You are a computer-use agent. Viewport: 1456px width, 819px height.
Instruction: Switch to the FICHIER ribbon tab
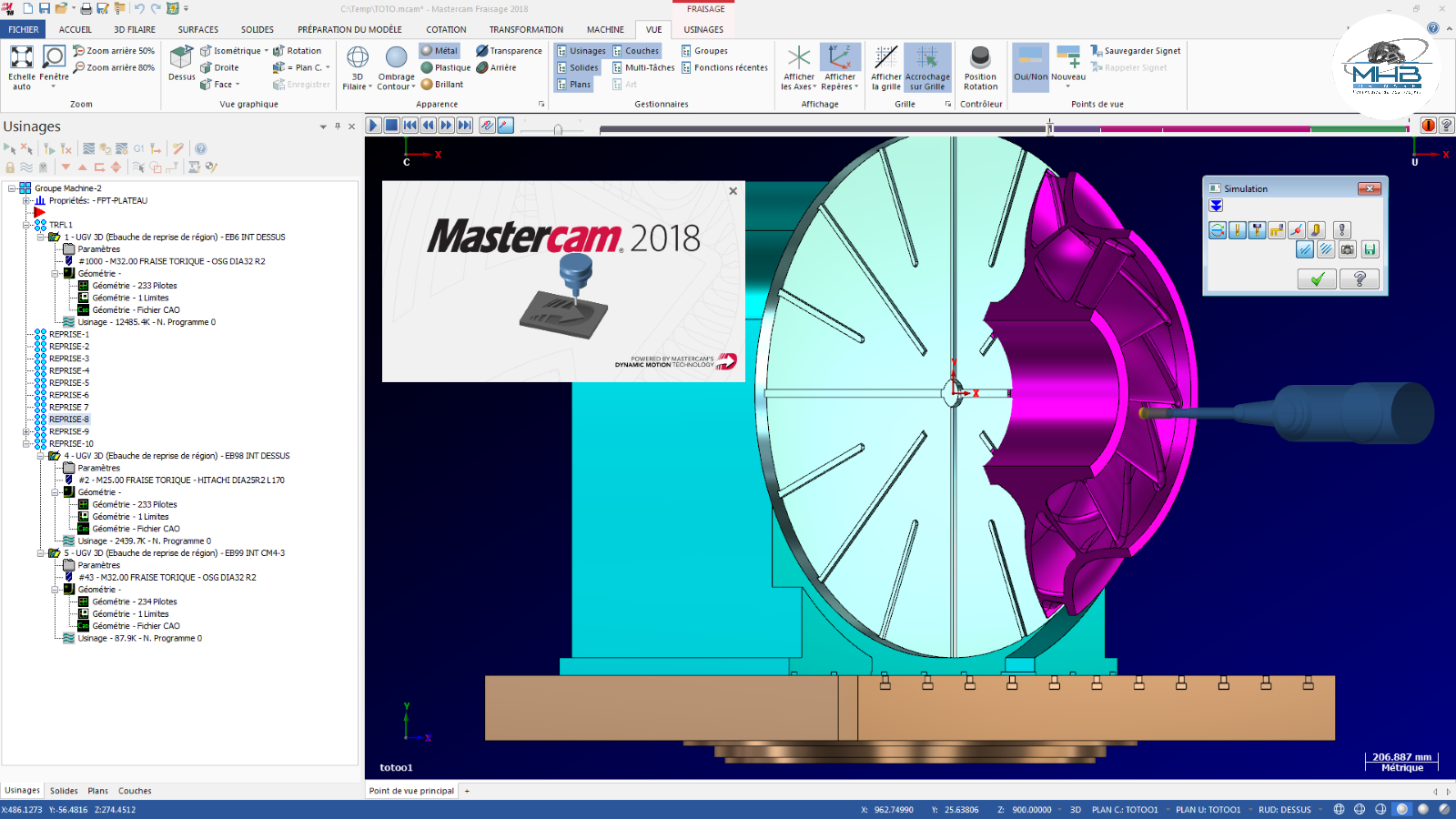[x=22, y=29]
